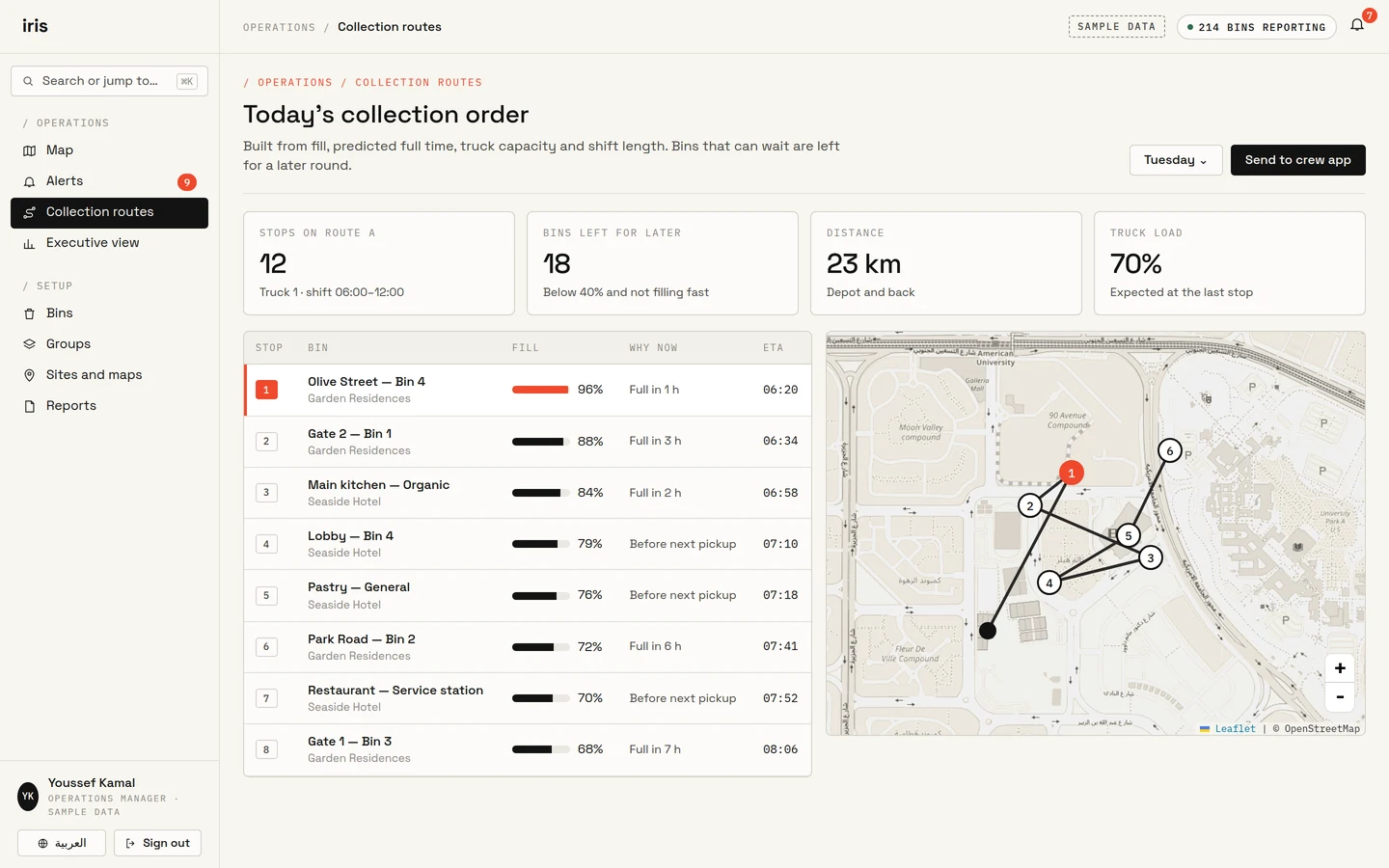Select the Park Road — Bin 2 row
Screen dimensions: 1389x868
(x=528, y=647)
